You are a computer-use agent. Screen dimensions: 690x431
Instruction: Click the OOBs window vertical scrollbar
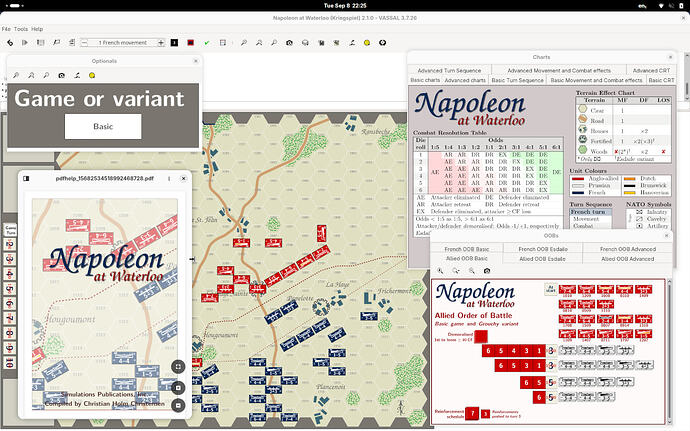click(668, 352)
